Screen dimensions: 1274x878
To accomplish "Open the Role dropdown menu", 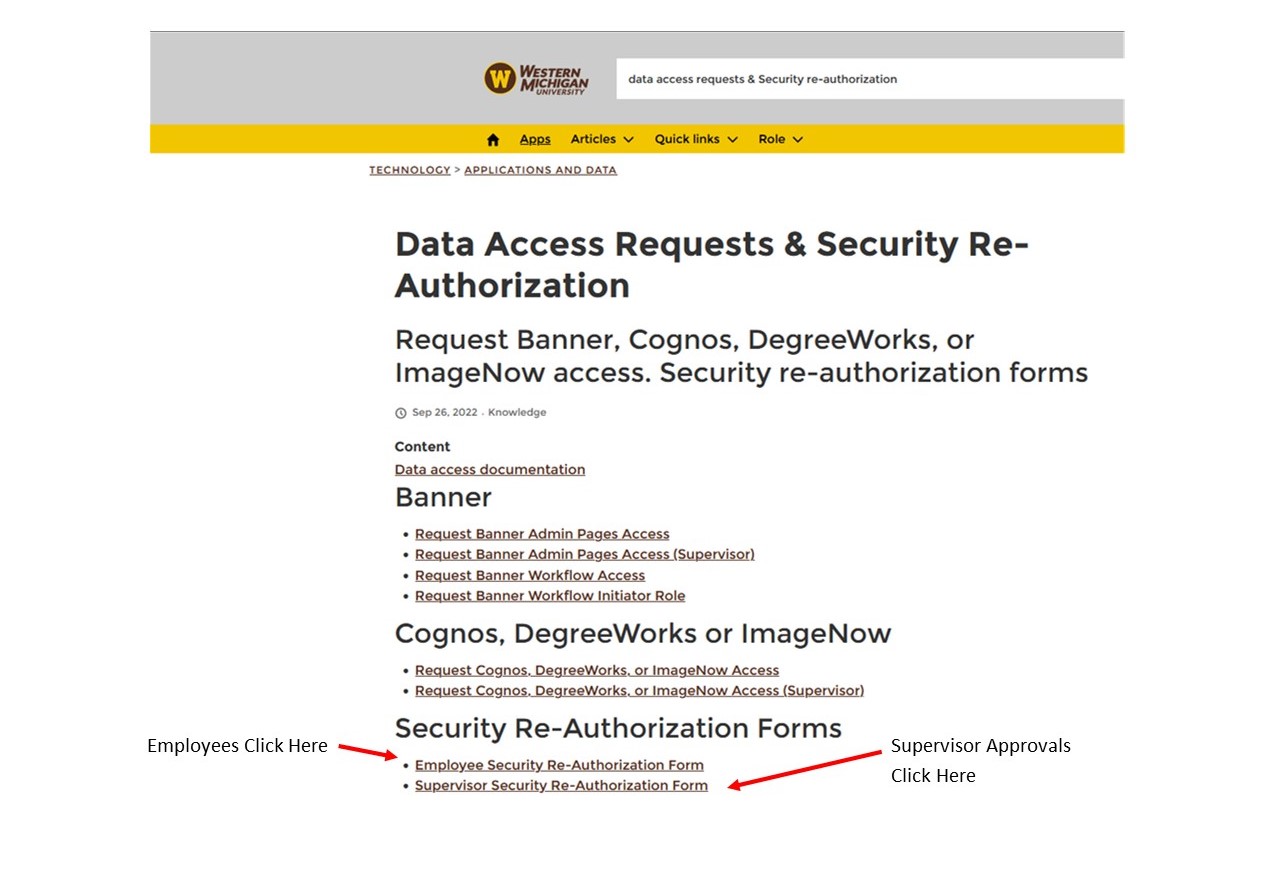I will click(780, 140).
